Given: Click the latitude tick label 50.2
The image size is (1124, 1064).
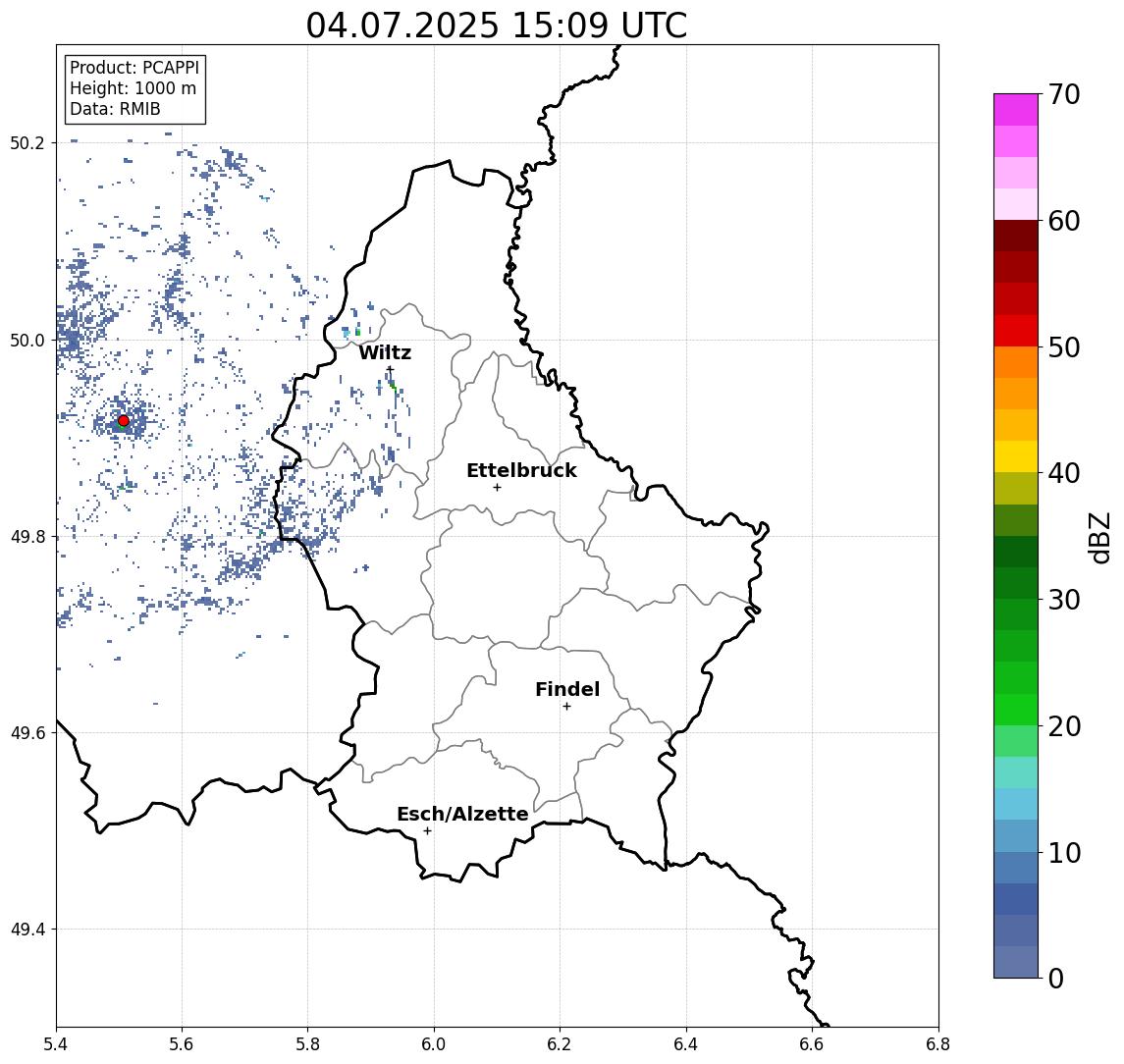Looking at the screenshot, I should click(x=27, y=142).
